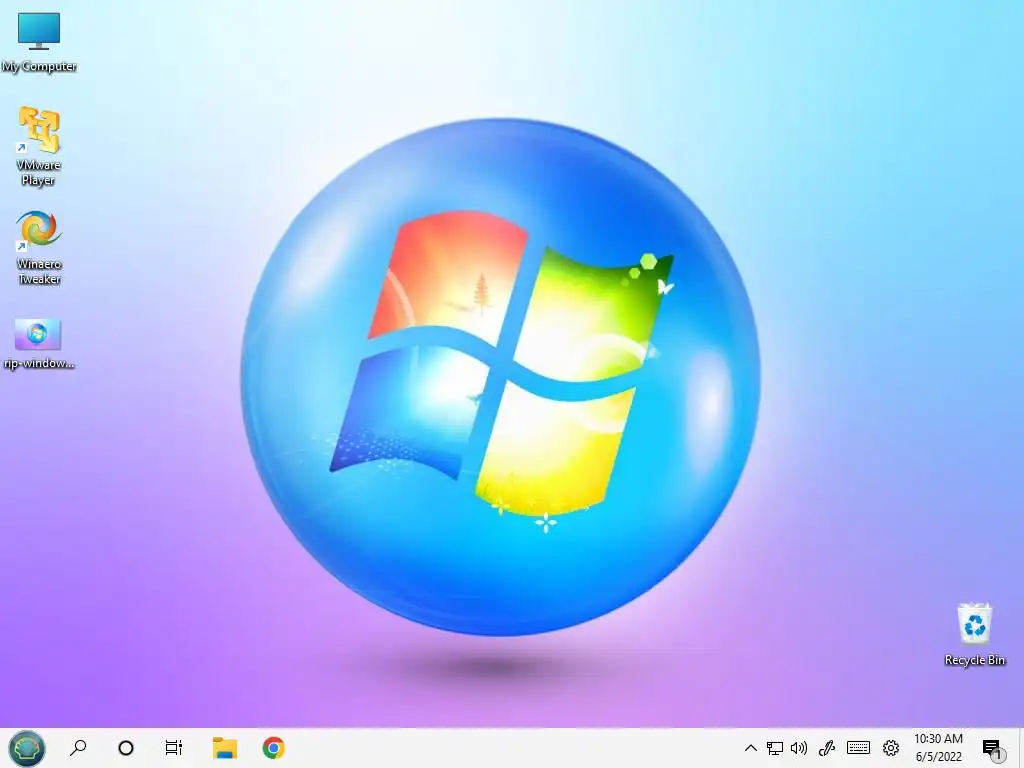Open taskbar search magnifier

(x=78, y=748)
